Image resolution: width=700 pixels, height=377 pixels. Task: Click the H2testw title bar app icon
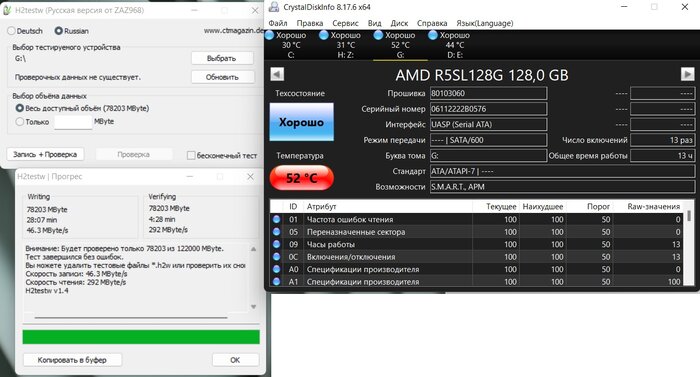click(7, 10)
